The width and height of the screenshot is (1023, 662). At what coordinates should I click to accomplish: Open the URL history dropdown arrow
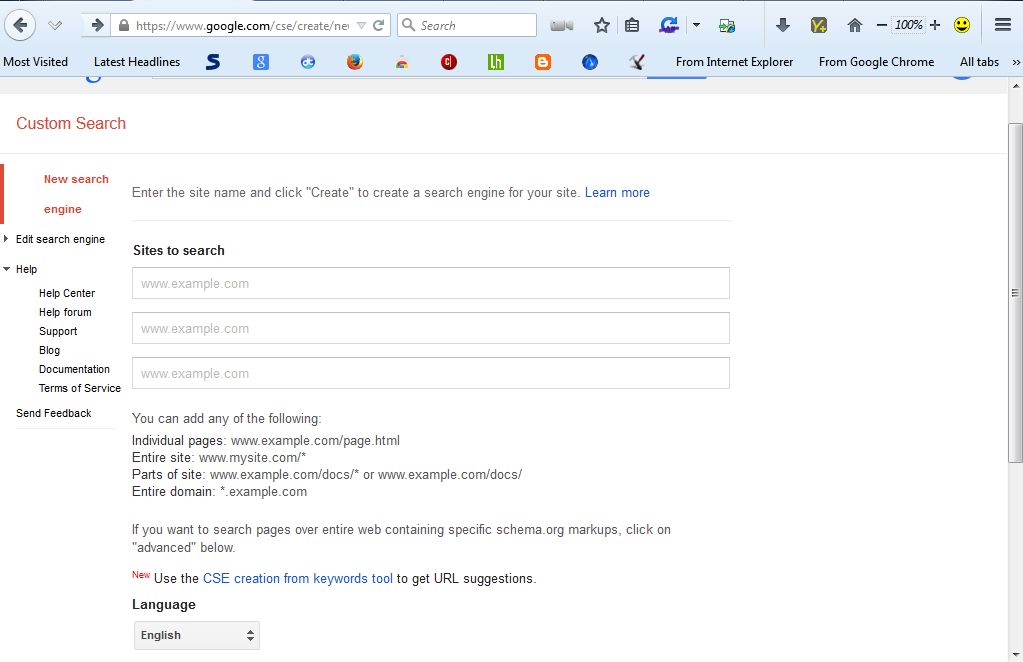361,25
